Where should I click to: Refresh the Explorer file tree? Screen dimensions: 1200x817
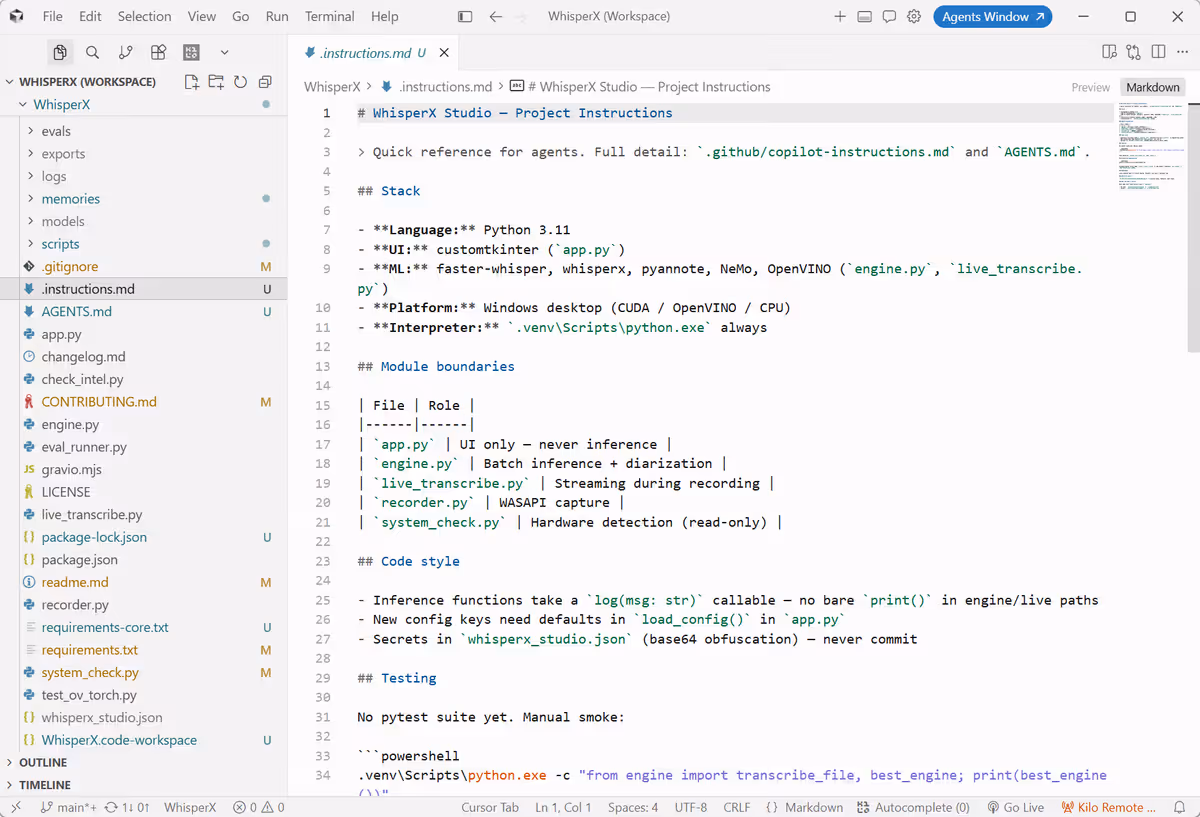coord(240,82)
